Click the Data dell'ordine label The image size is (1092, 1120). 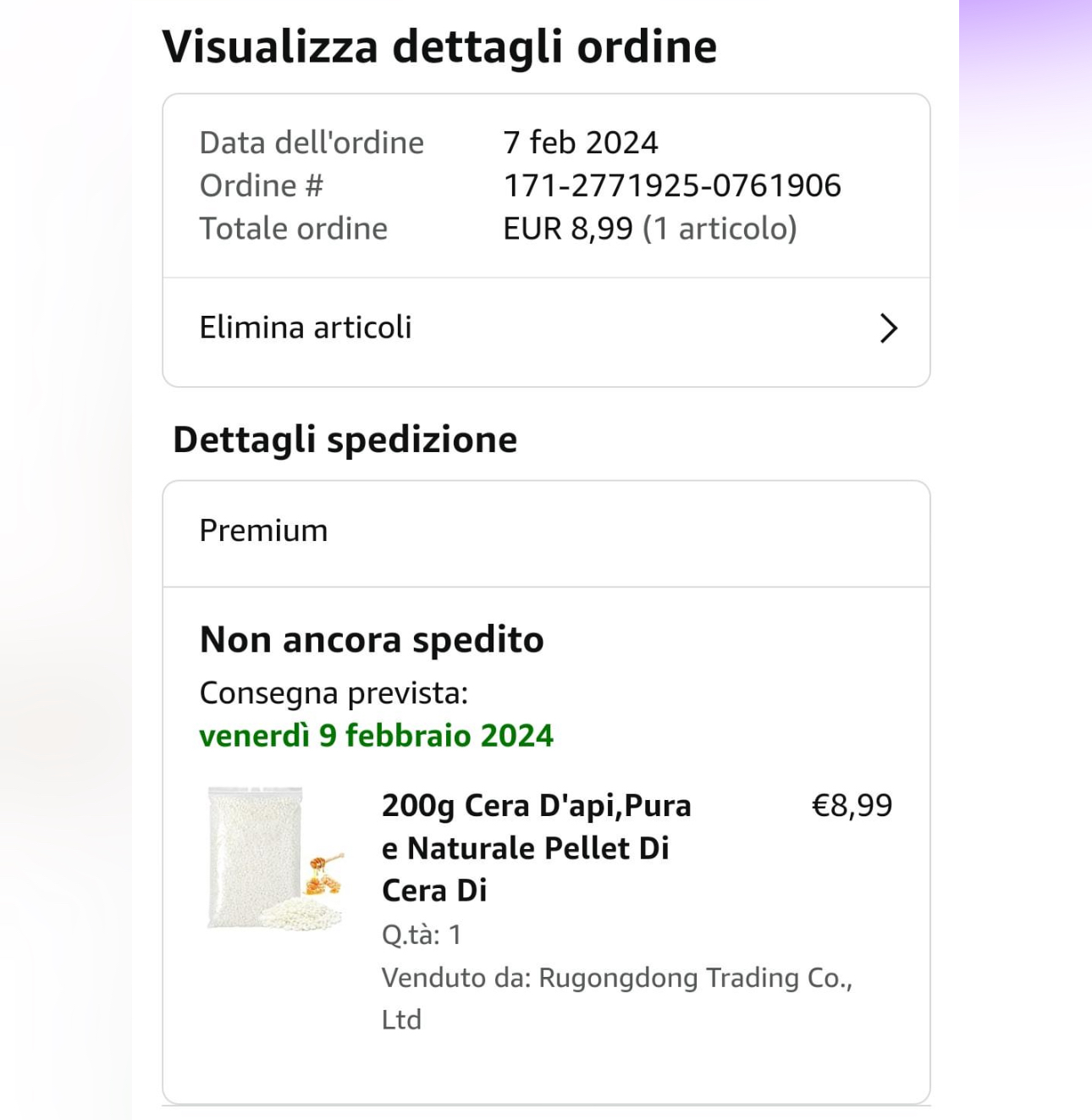tap(312, 142)
